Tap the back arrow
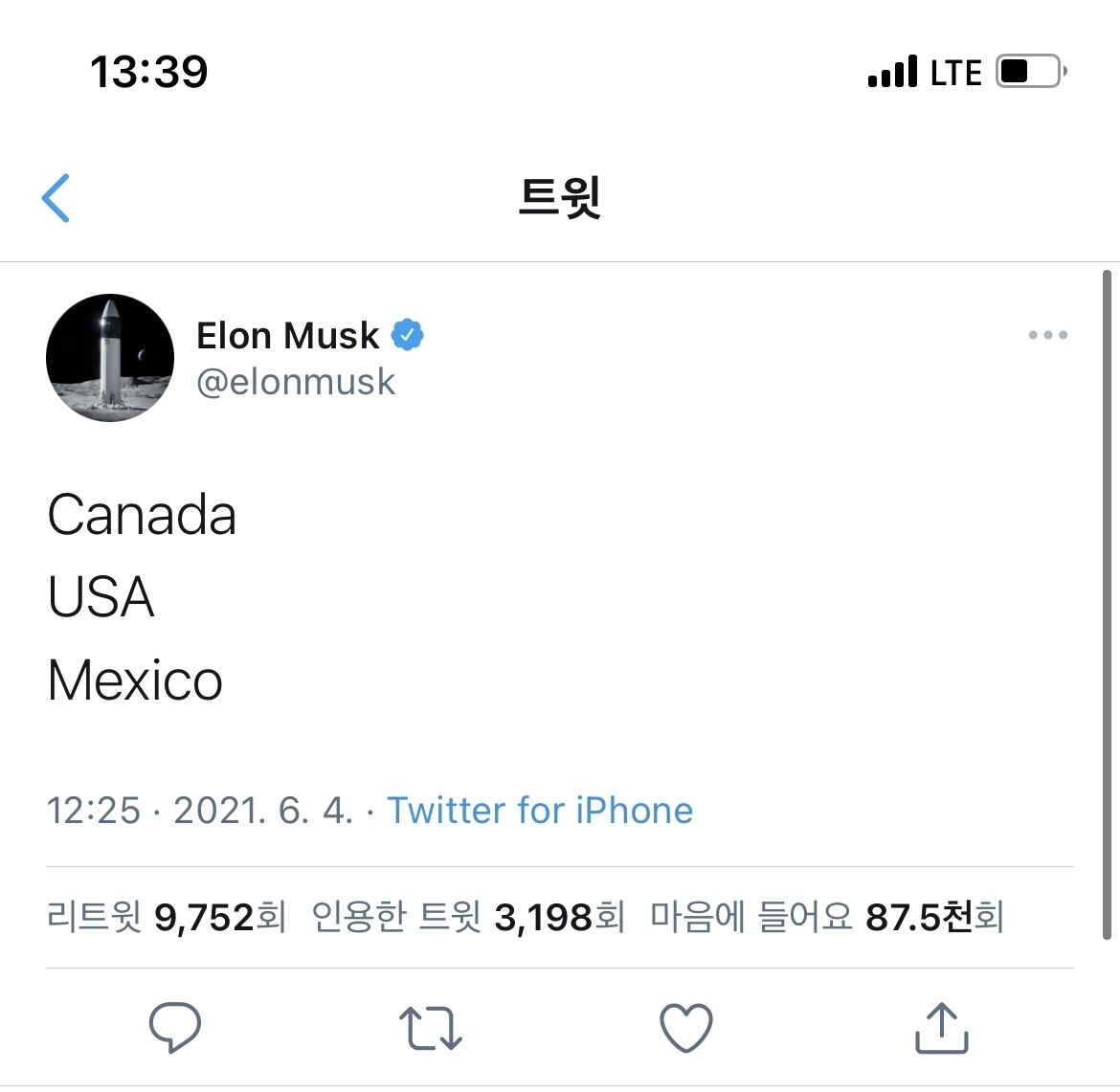Viewport: 1120px width, 1092px height. tap(56, 198)
